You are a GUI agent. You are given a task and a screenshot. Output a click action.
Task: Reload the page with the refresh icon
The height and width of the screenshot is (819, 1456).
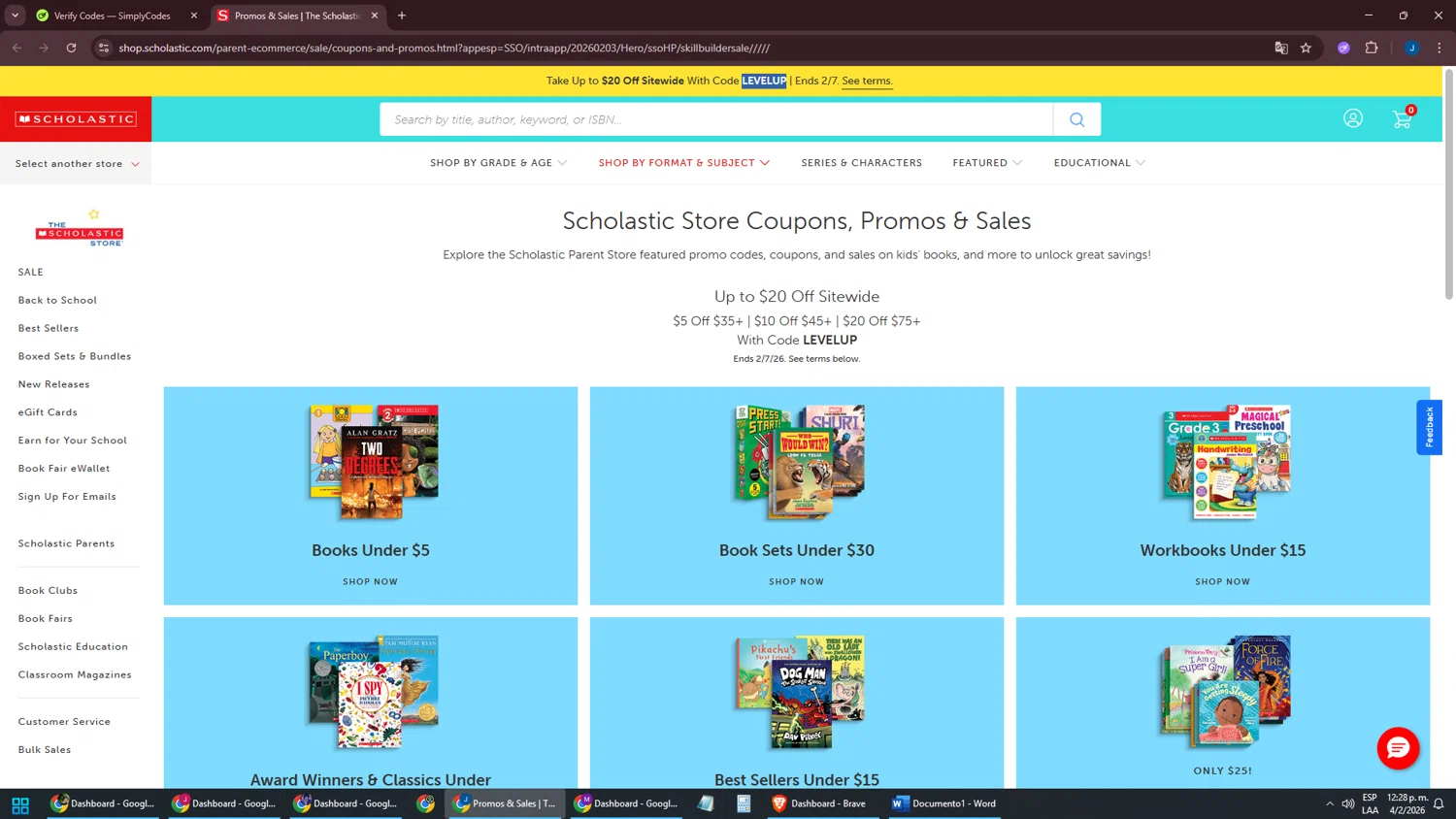tap(71, 48)
